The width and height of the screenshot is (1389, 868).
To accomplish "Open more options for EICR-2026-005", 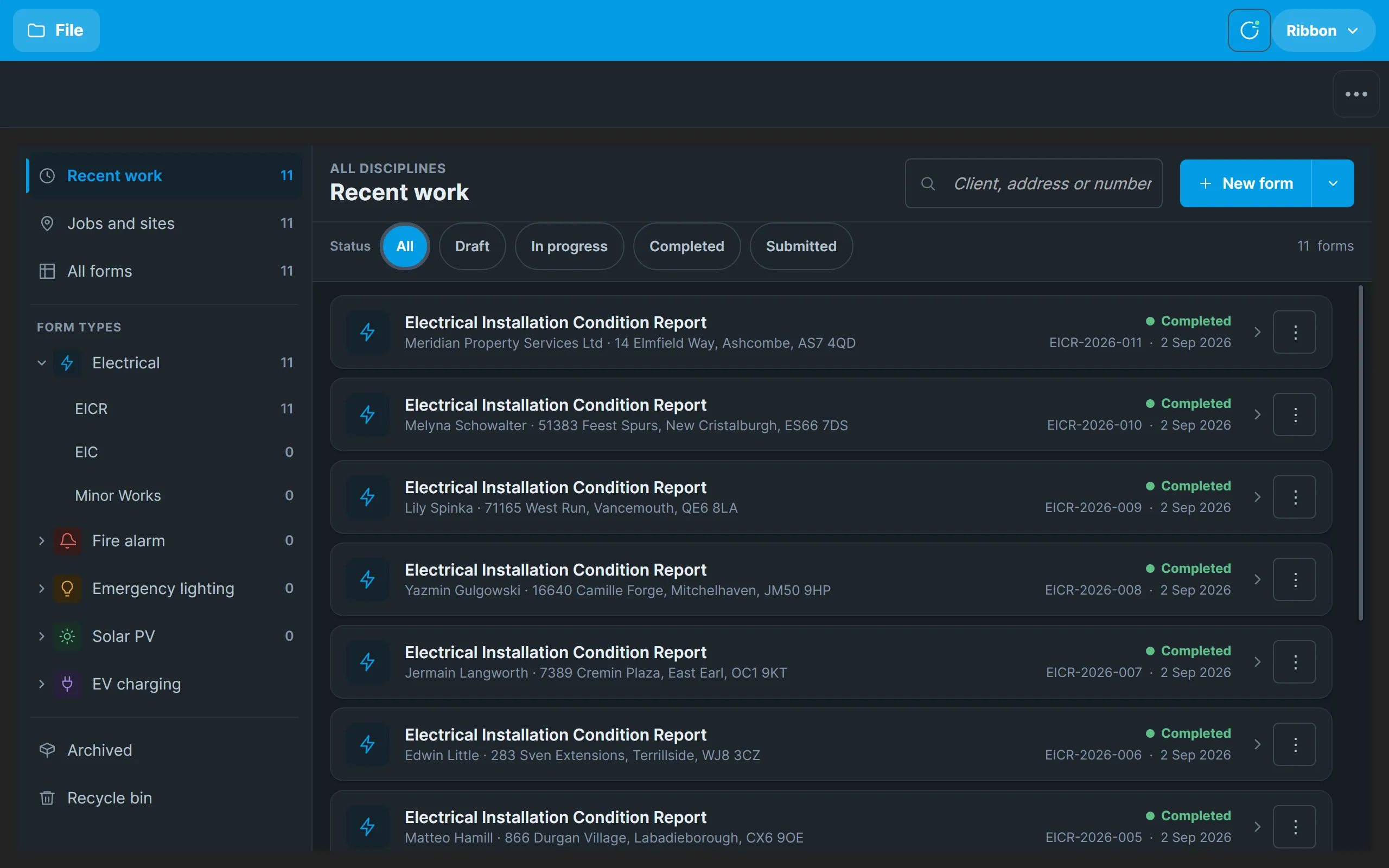I will (x=1294, y=827).
